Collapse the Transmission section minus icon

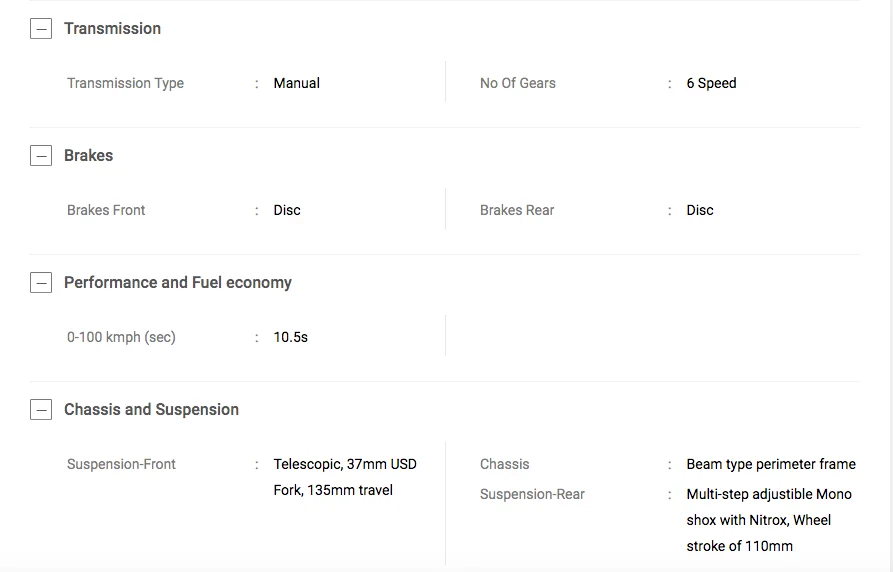click(x=41, y=29)
